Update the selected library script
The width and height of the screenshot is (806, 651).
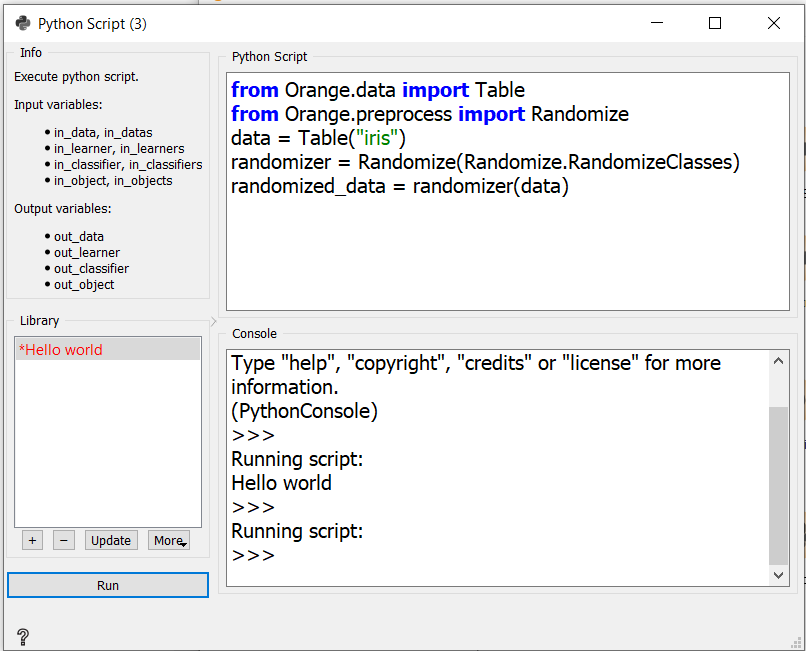110,539
